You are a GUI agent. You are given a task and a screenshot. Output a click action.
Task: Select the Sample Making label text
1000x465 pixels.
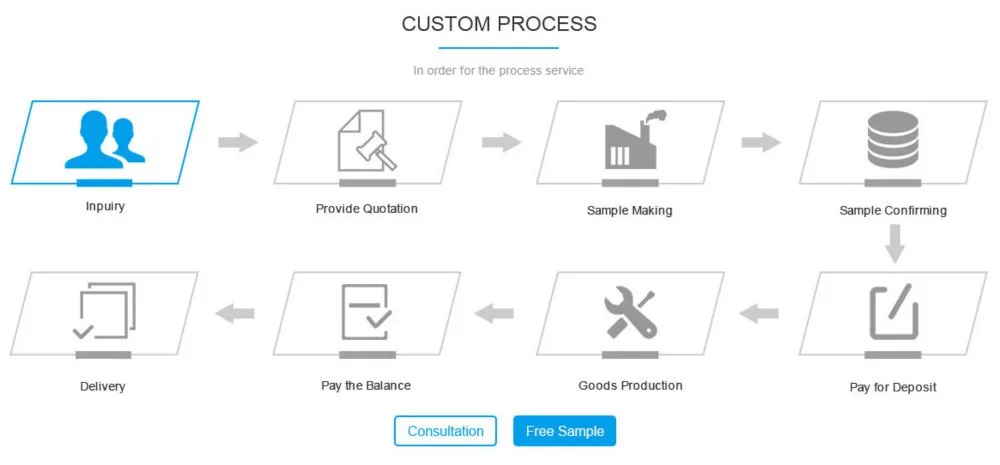coord(629,210)
